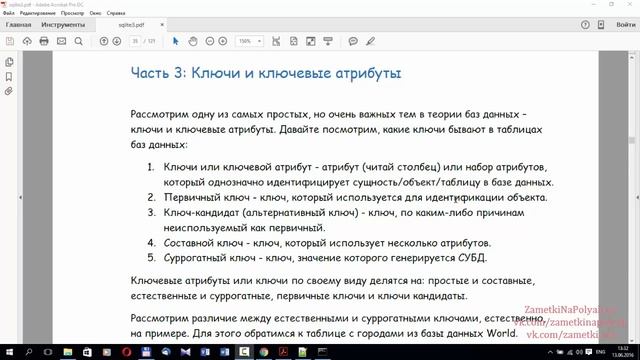This screenshot has width=640, height=360.
Task: Click the list item starting Первичный ключ
Action: point(355,197)
